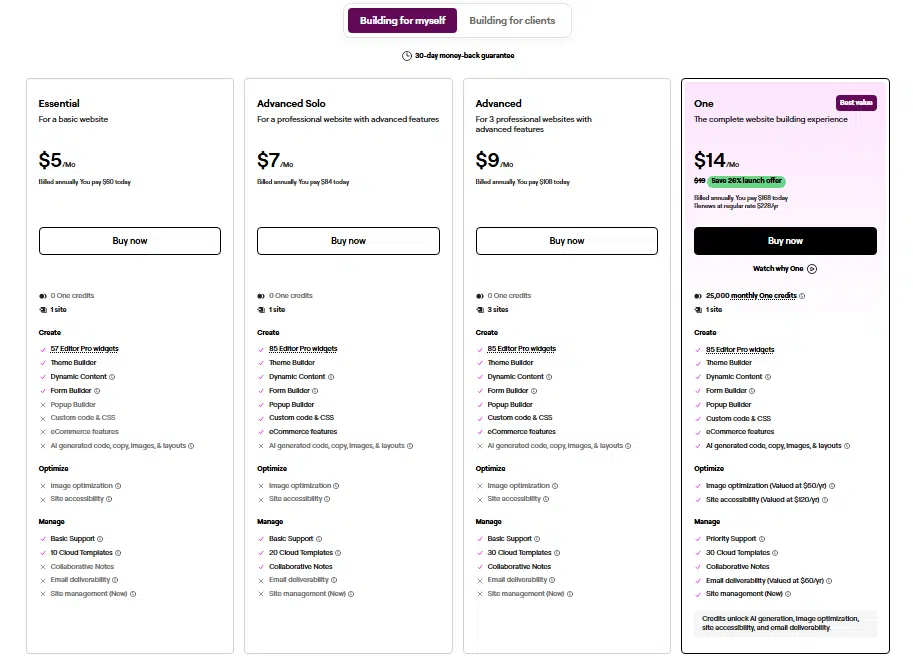Click the site icon beside 1 site under Advanced Solo

262,309
